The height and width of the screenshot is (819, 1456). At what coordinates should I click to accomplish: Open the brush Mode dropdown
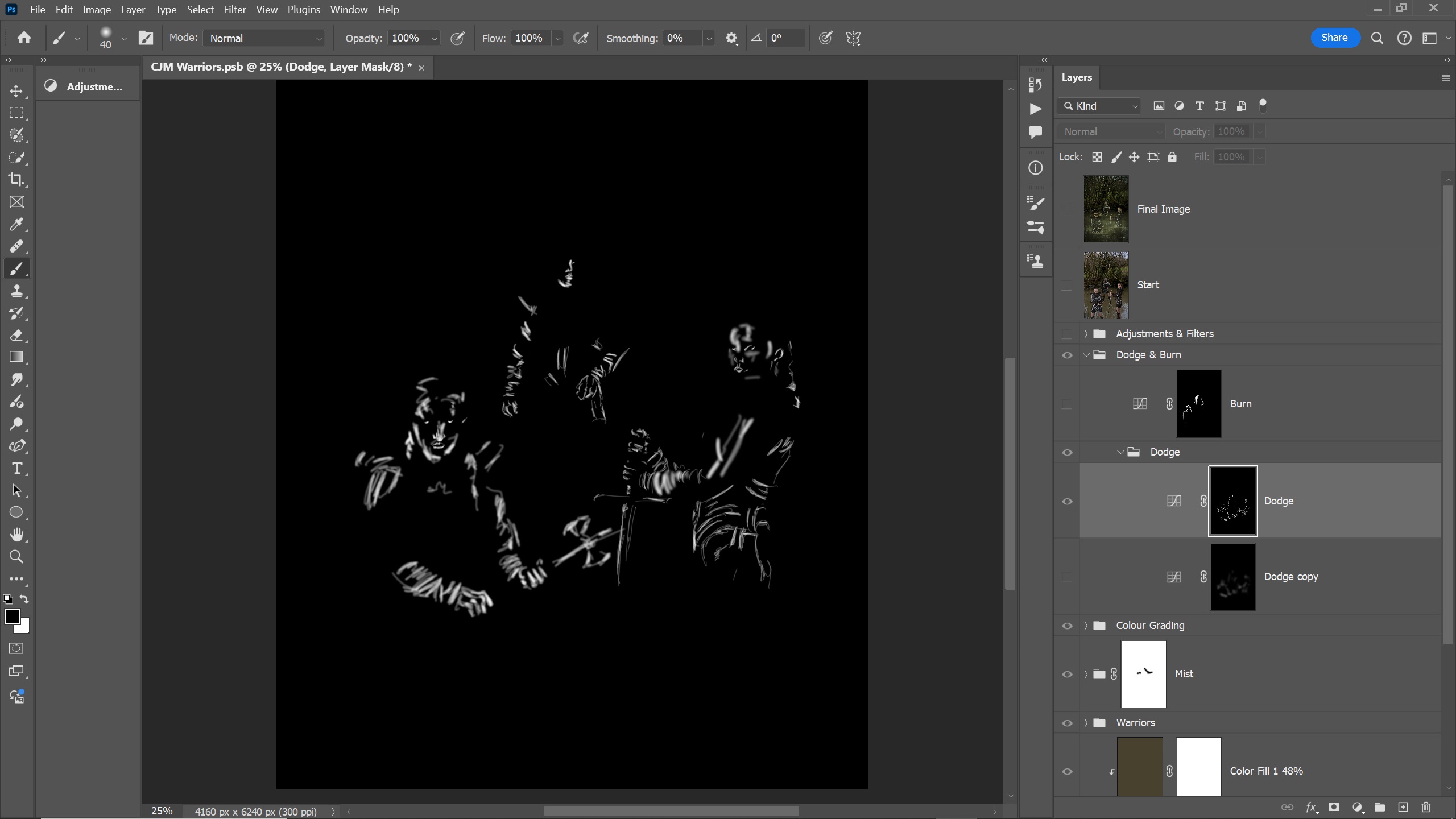click(264, 38)
